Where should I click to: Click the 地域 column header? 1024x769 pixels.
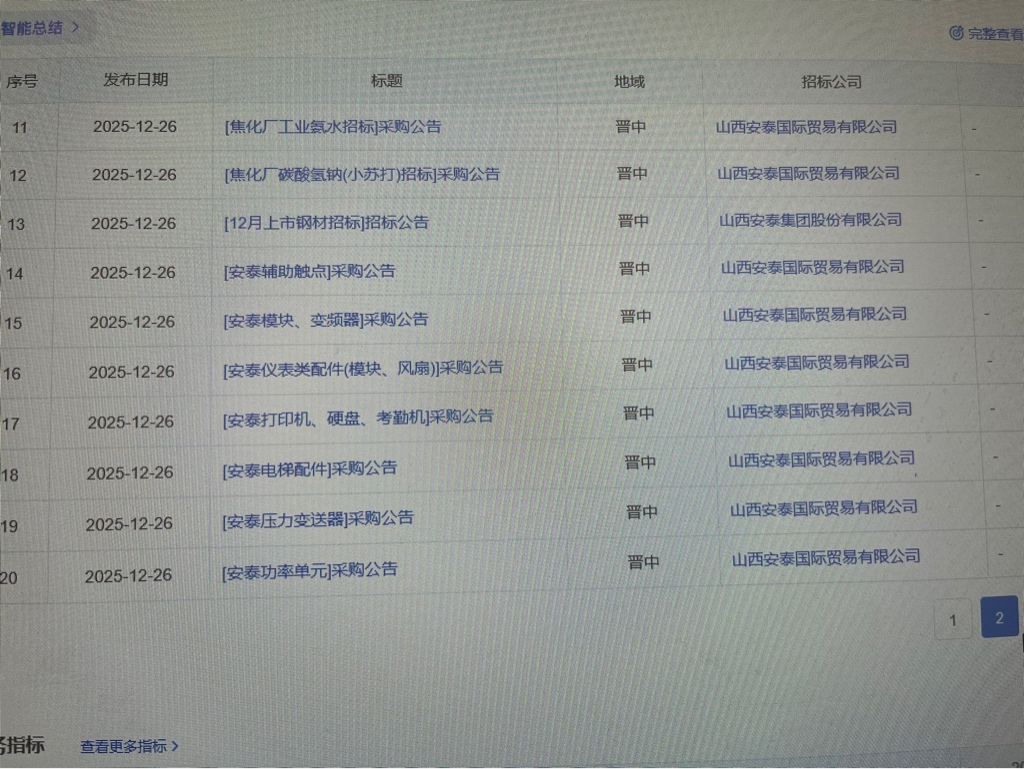pyautogui.click(x=629, y=82)
